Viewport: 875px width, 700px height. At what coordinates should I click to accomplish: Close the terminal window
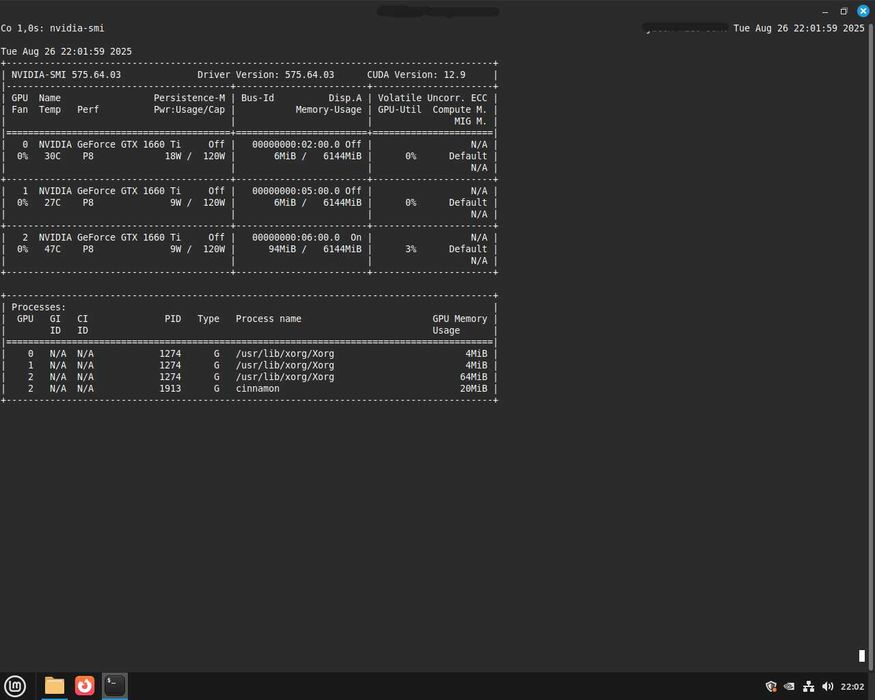click(x=863, y=11)
